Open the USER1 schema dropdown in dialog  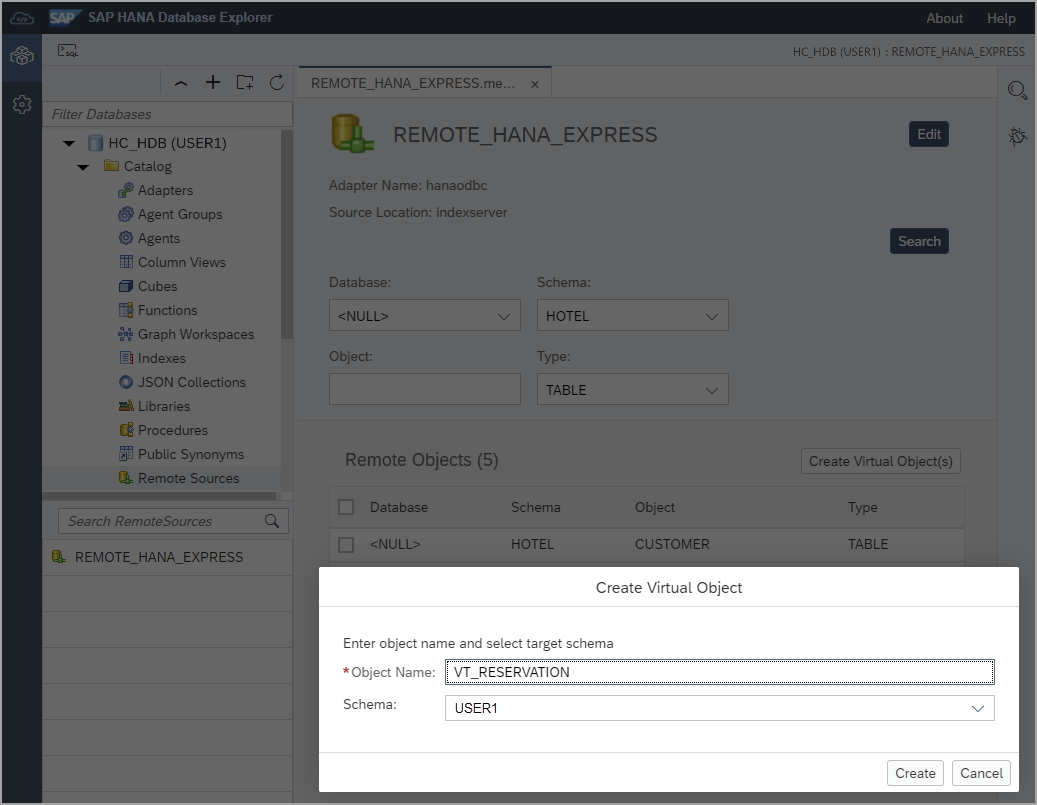click(x=720, y=708)
